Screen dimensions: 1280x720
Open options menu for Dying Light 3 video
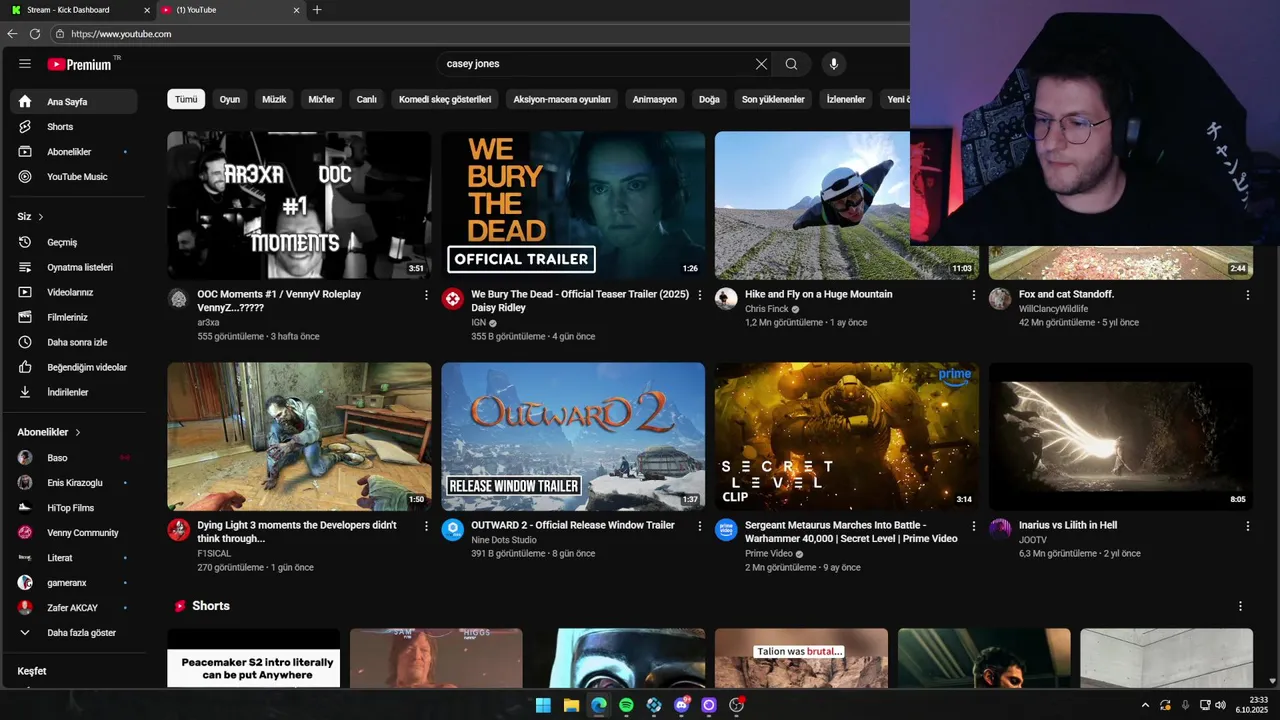426,526
